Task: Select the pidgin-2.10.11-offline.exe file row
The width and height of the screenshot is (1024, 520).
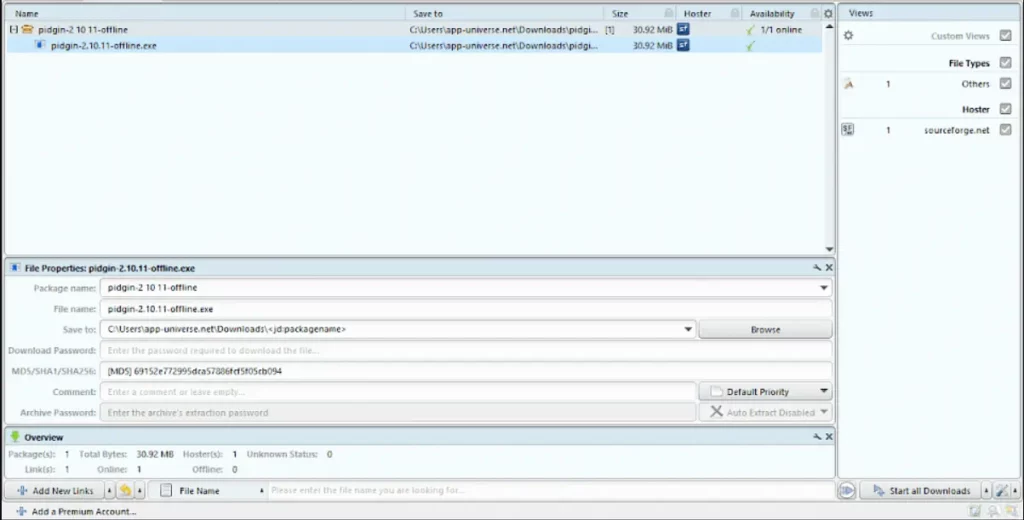Action: pos(413,45)
